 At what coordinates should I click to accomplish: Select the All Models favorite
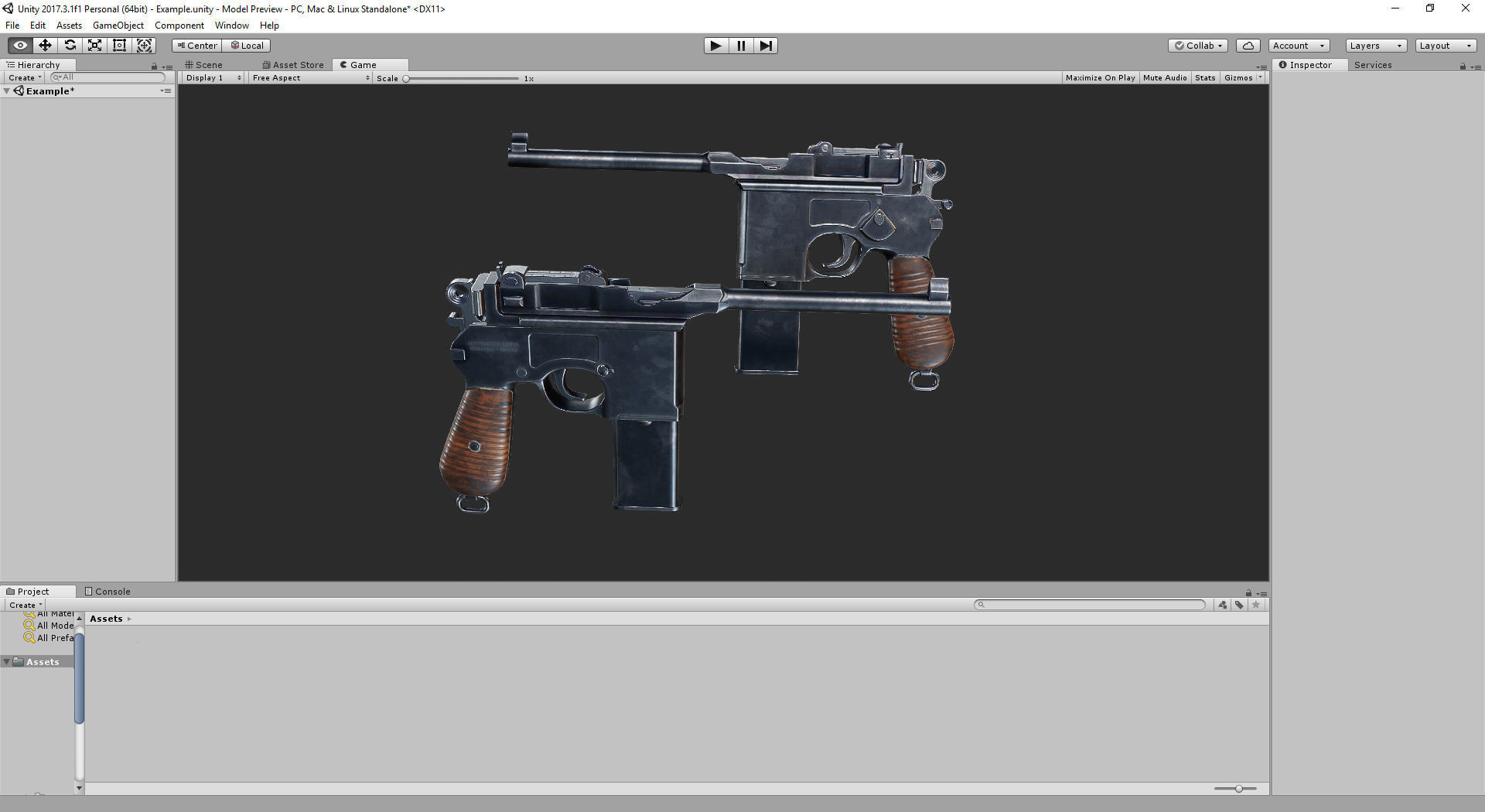click(49, 626)
